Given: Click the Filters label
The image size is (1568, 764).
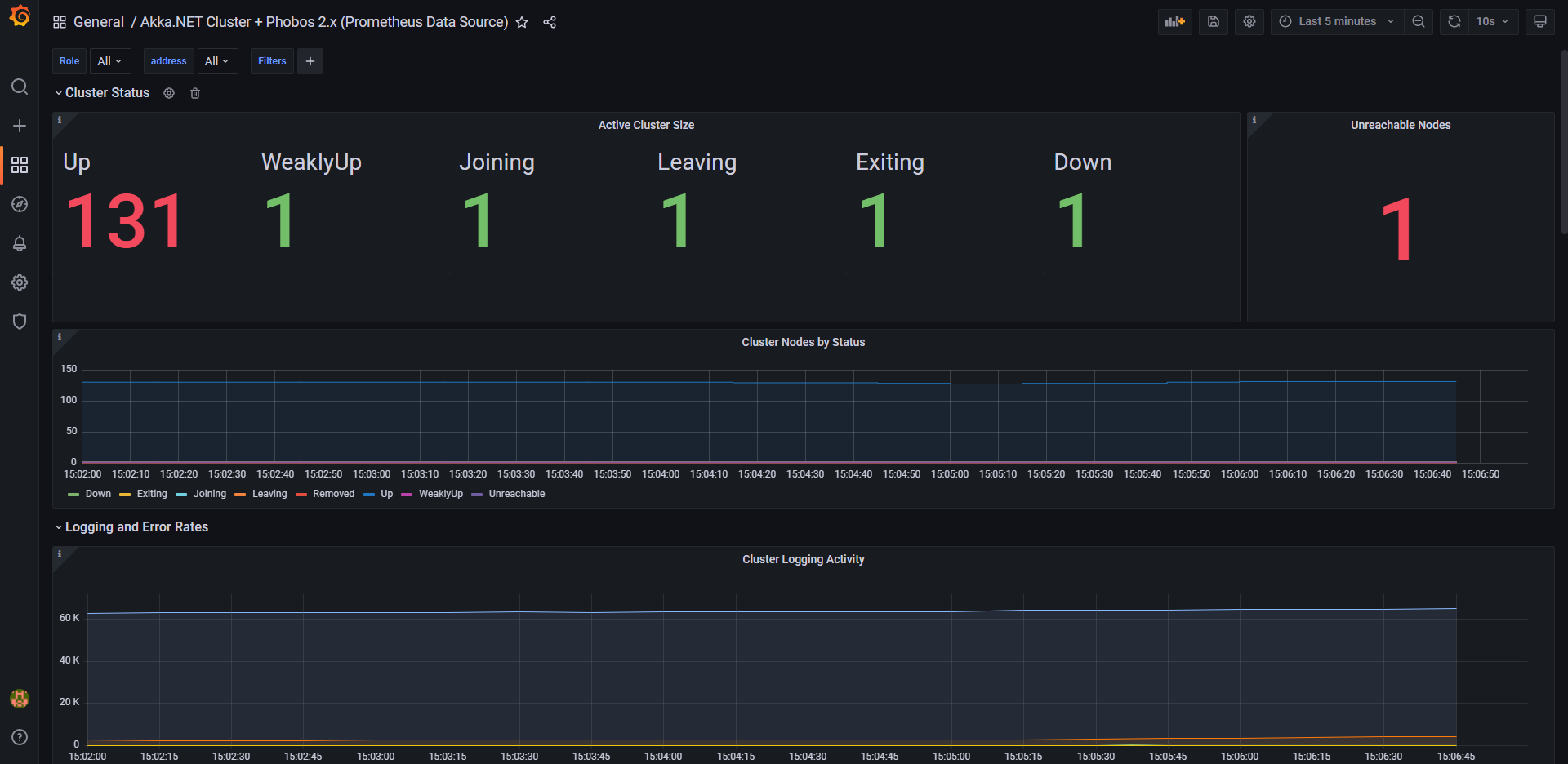Looking at the screenshot, I should click(x=272, y=61).
